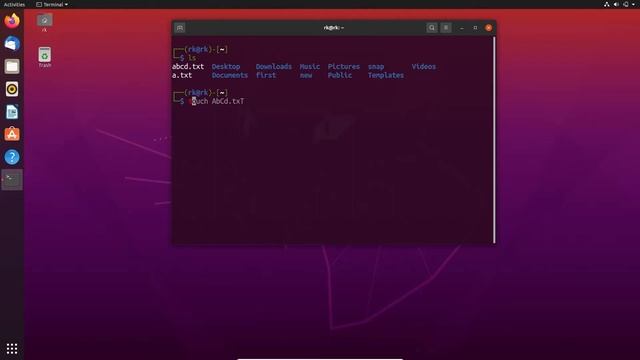This screenshot has width=640, height=360.
Task: Open the Activities overview
Action: 14,4
